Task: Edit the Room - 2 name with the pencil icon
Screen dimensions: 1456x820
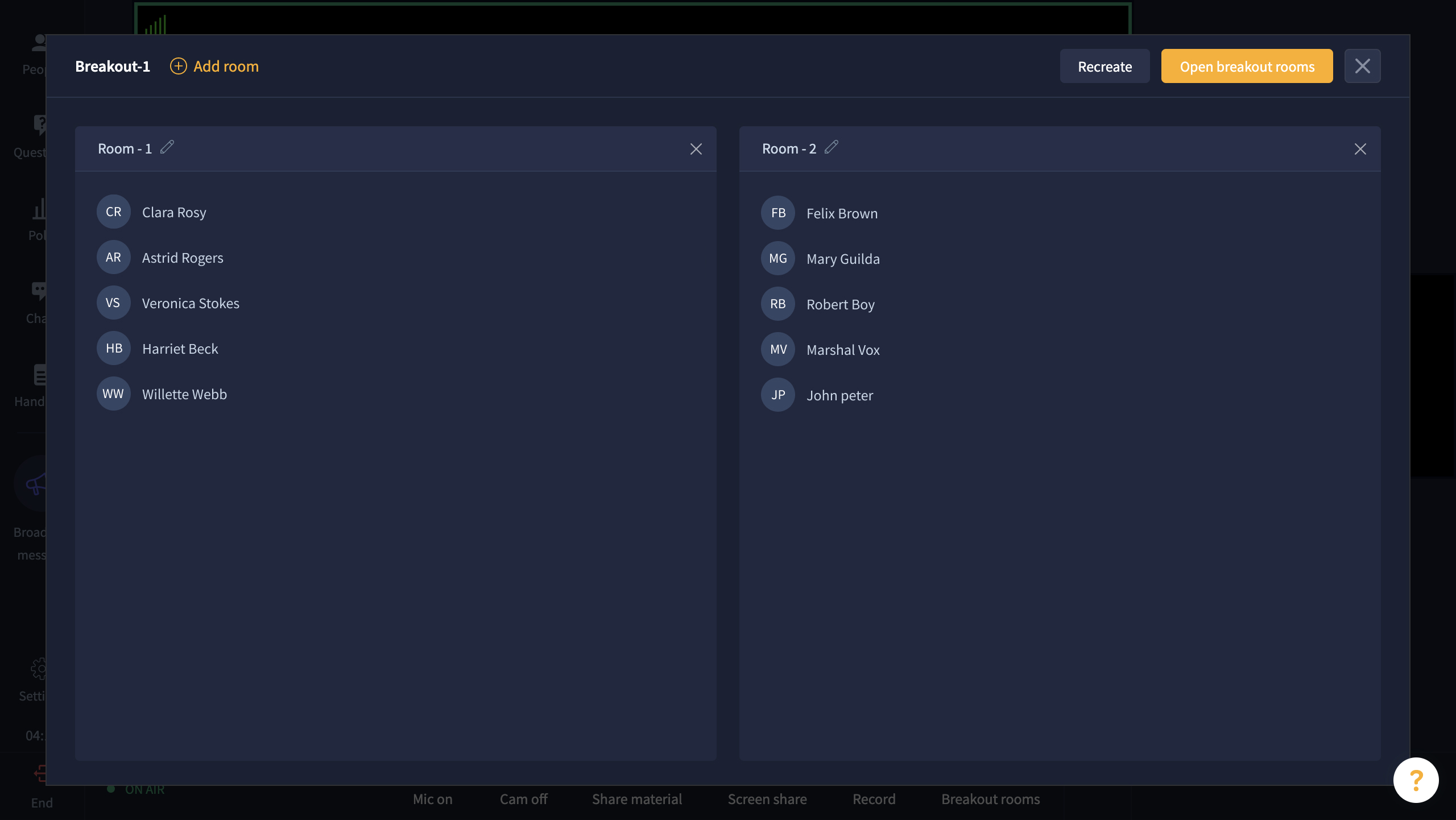Action: click(831, 147)
